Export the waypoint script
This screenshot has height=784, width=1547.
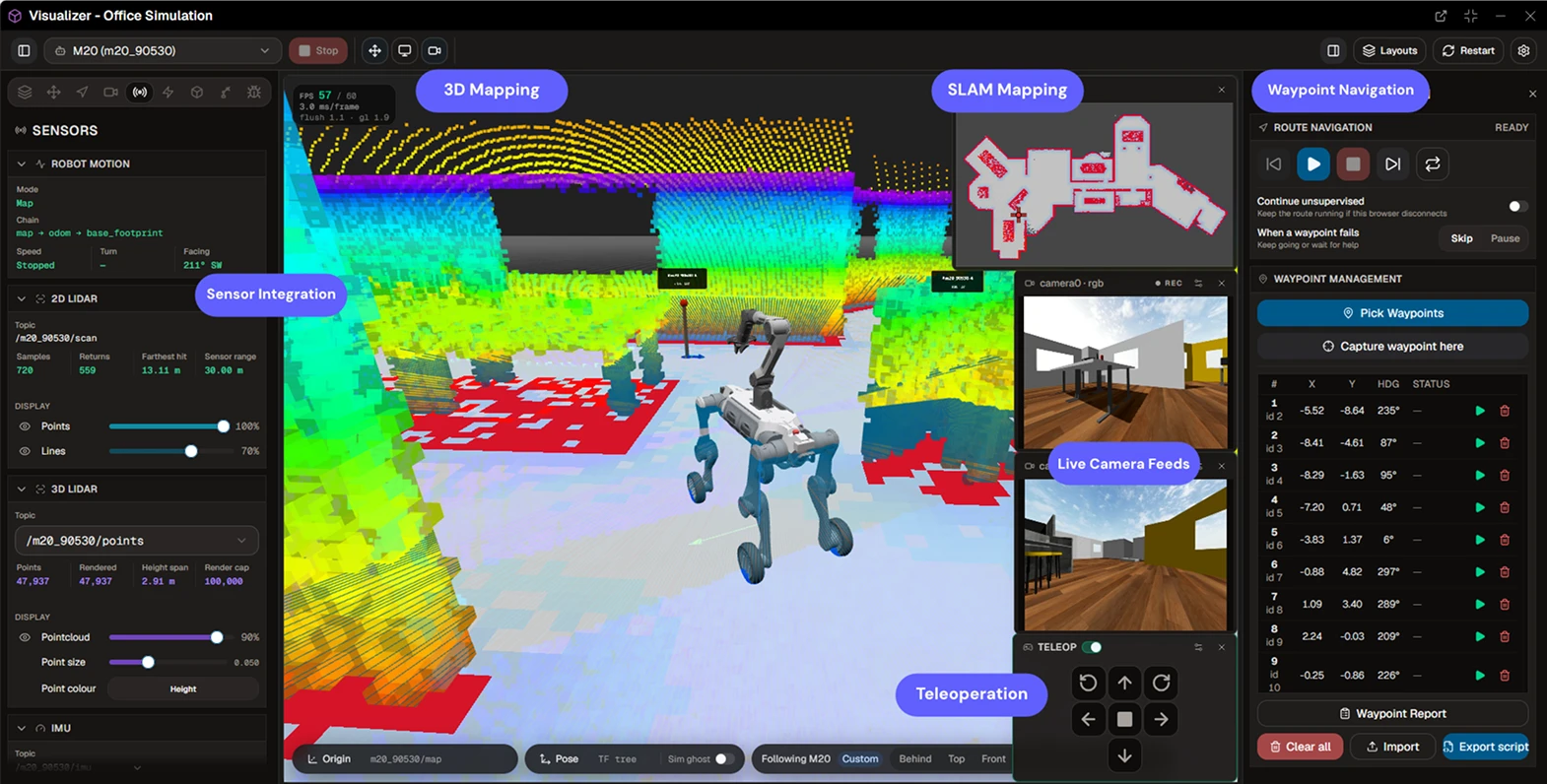point(1485,747)
